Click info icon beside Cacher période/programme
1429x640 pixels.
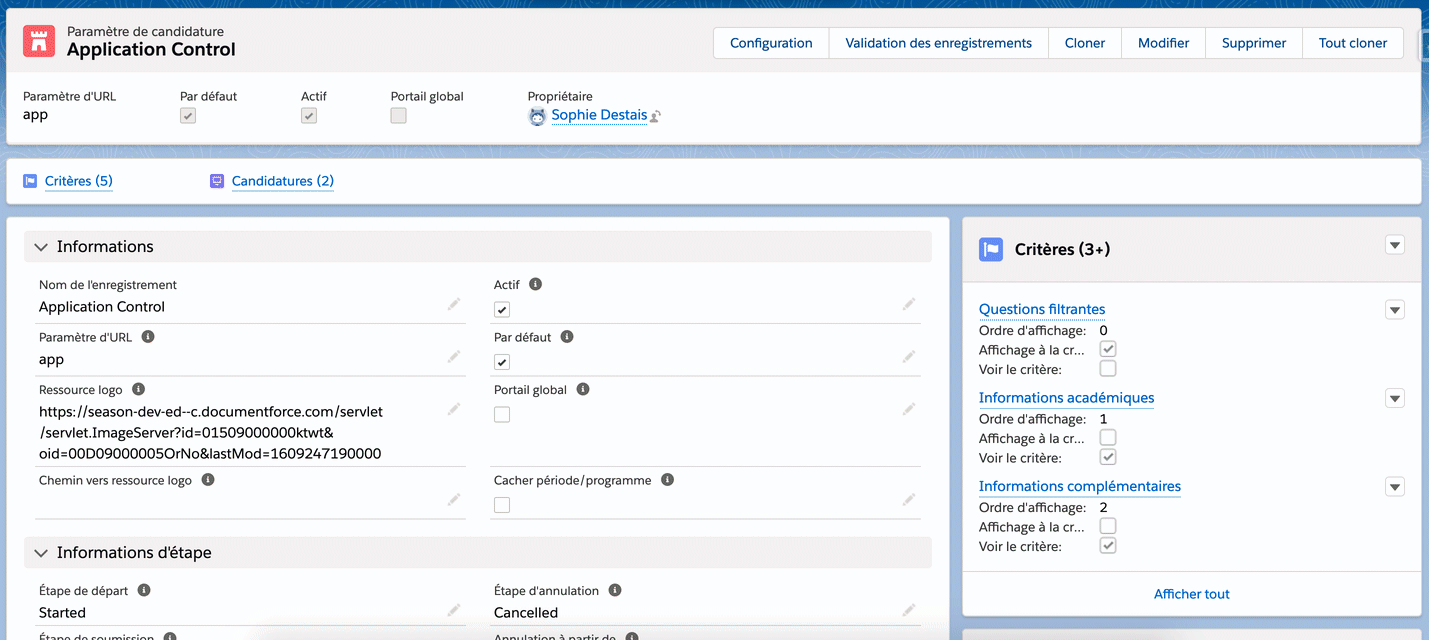(x=667, y=480)
